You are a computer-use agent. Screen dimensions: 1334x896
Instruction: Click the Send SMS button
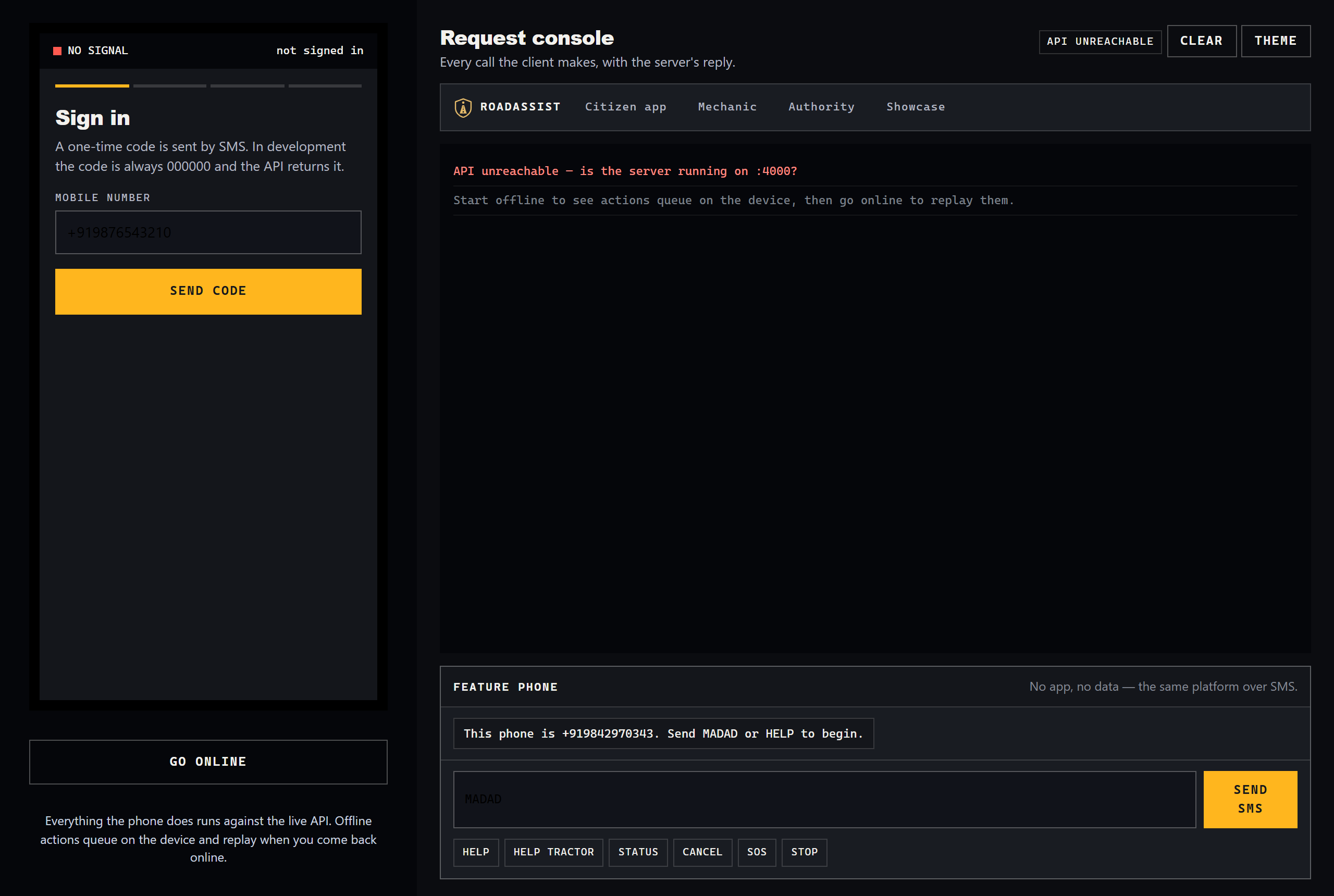click(x=1250, y=799)
